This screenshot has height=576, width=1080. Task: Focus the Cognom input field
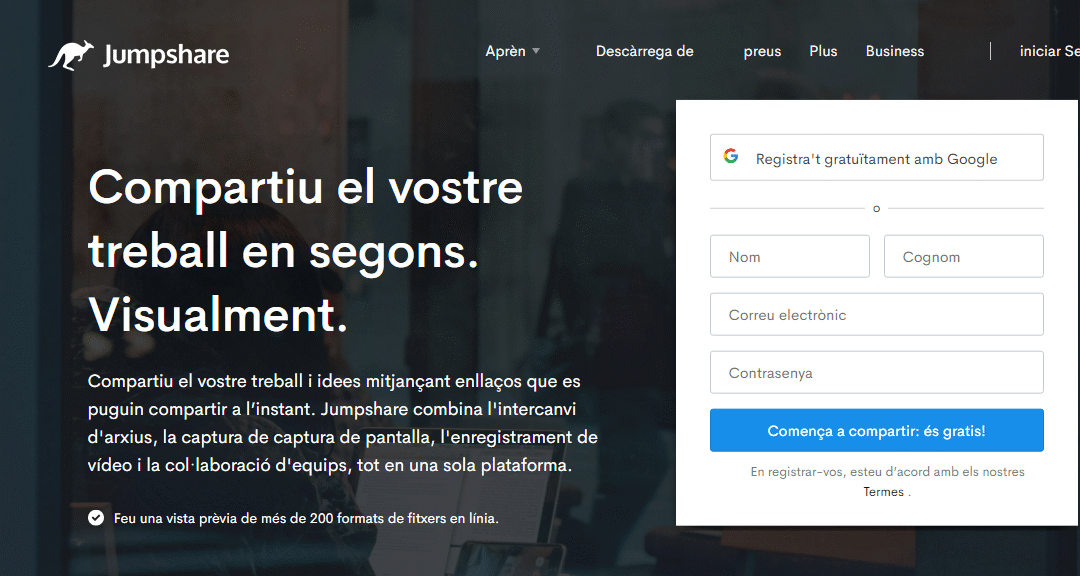[964, 256]
